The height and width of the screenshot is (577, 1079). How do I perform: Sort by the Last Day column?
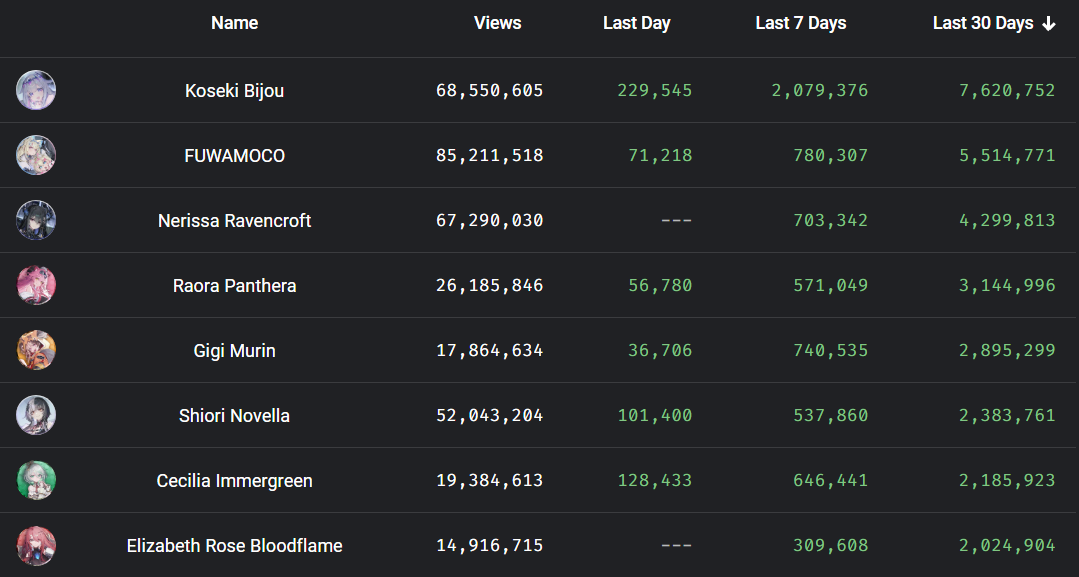pyautogui.click(x=636, y=23)
